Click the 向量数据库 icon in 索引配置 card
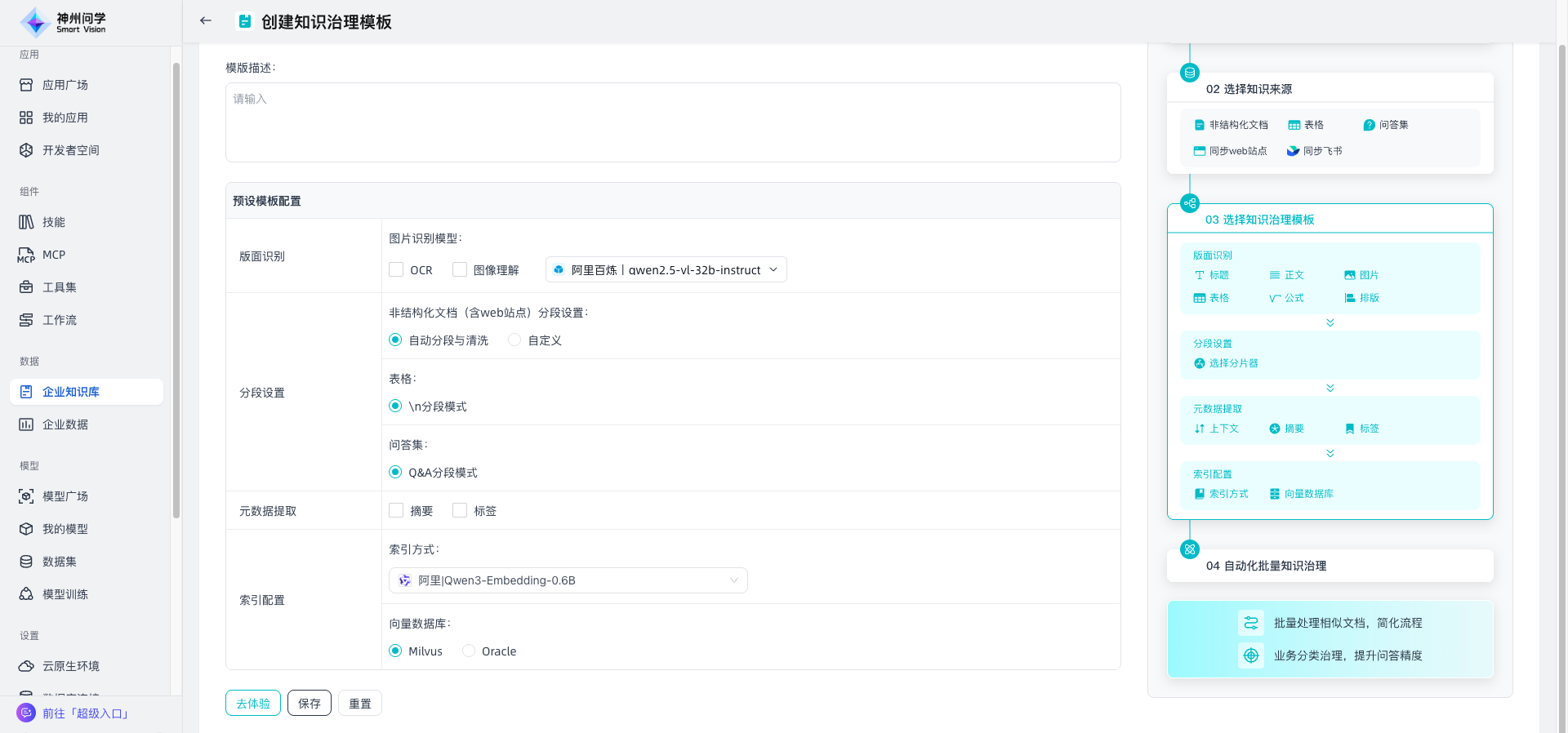 point(1275,494)
